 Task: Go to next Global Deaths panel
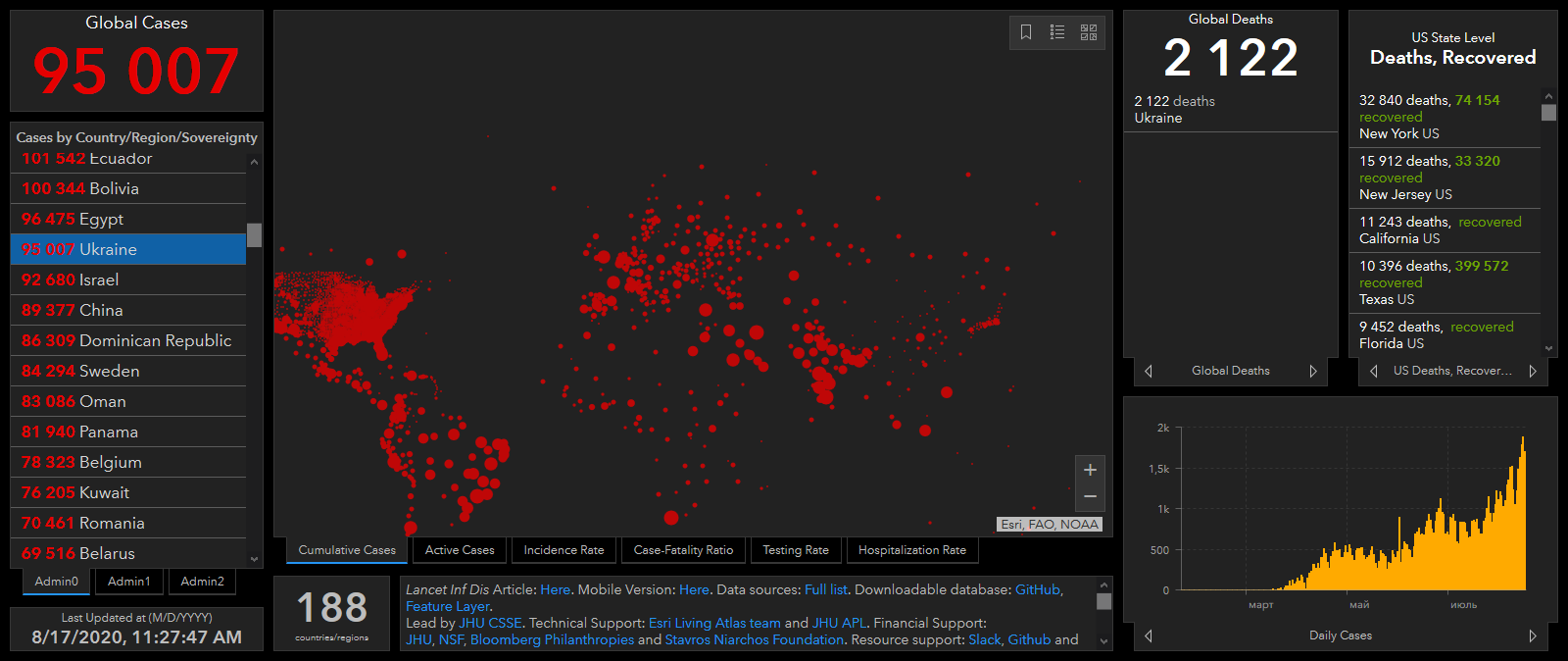[x=1313, y=371]
